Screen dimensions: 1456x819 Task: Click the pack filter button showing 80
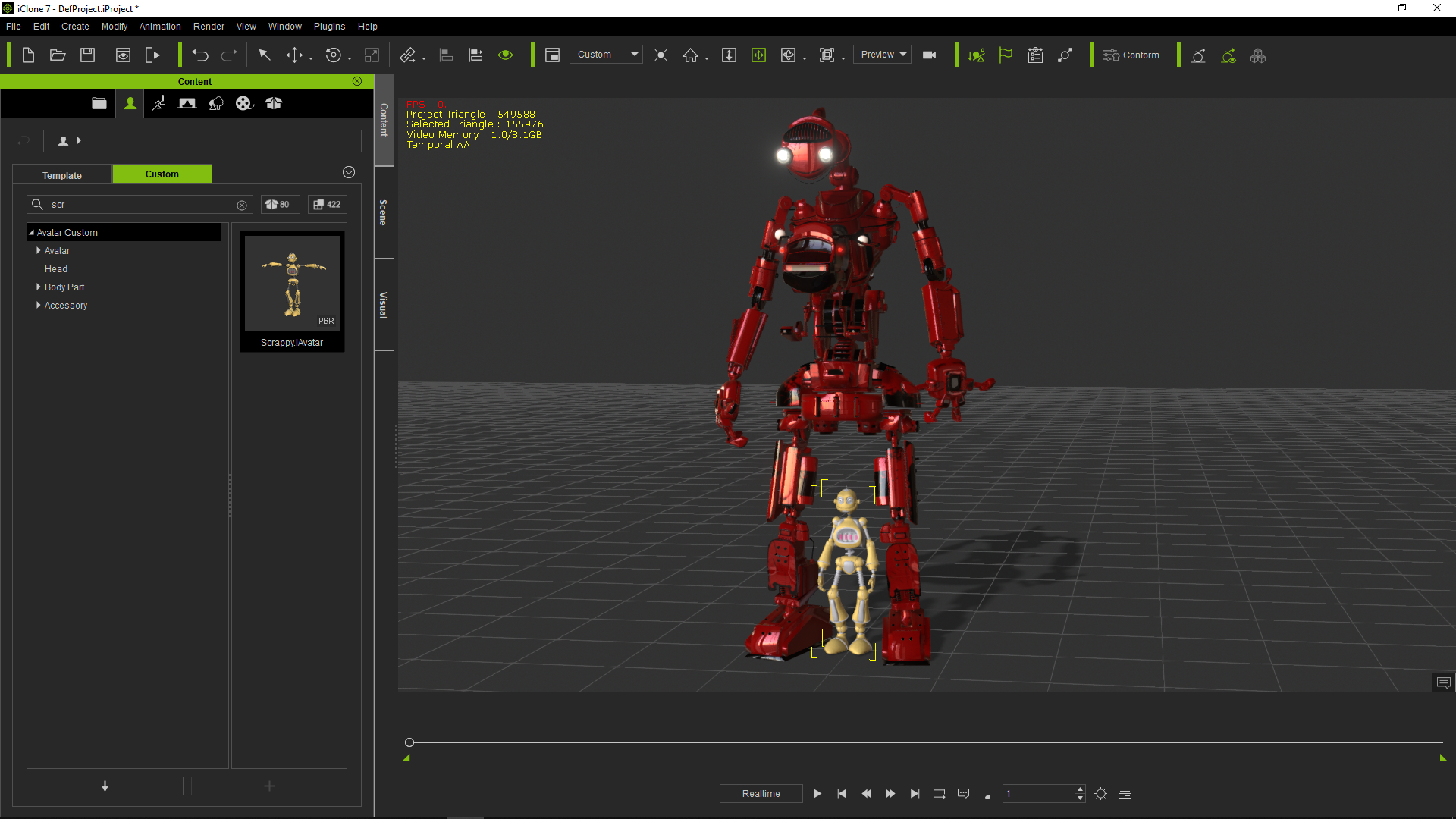[x=280, y=205]
